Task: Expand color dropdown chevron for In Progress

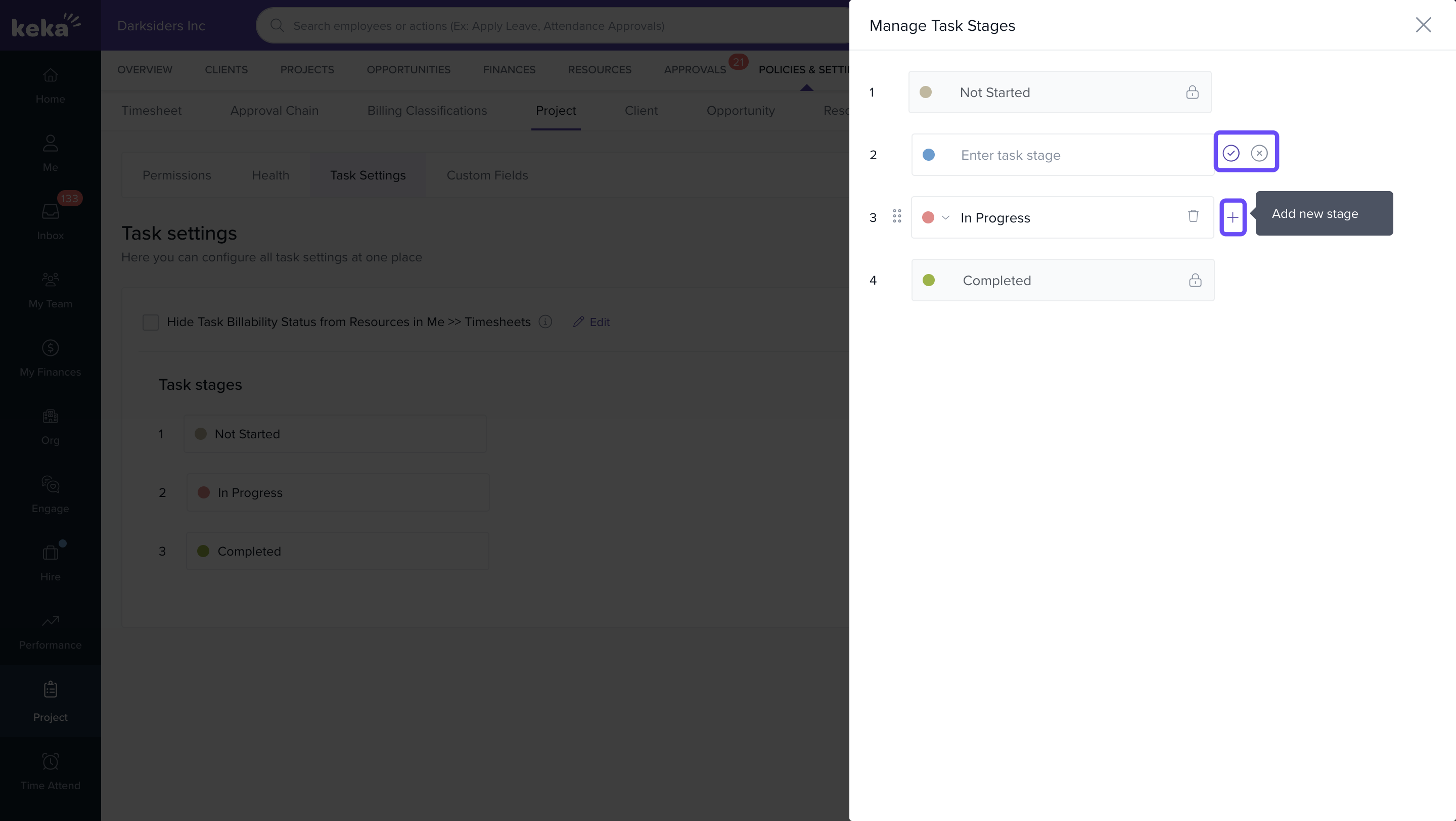Action: [945, 217]
